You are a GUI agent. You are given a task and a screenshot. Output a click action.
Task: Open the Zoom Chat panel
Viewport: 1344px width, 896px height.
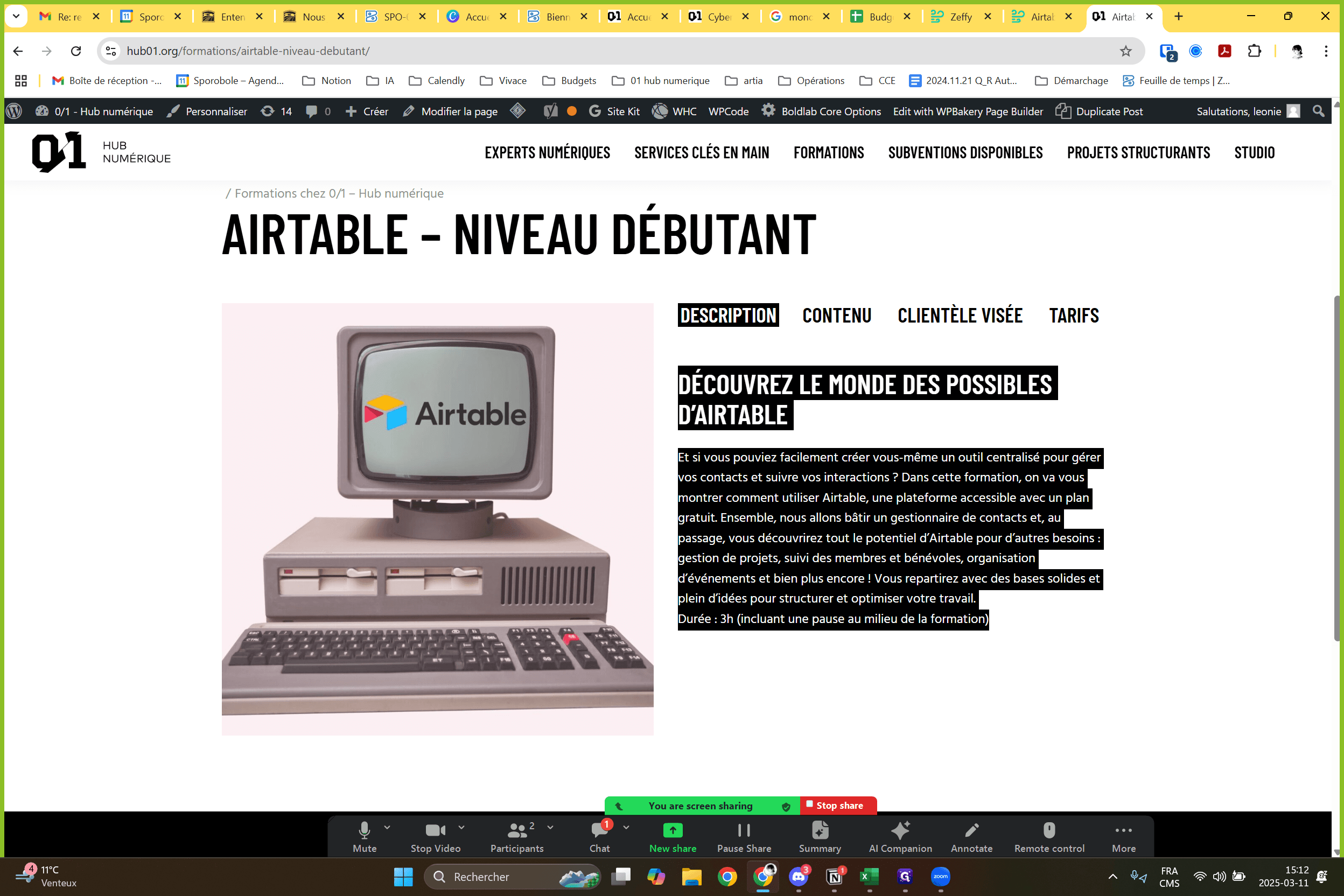click(599, 837)
